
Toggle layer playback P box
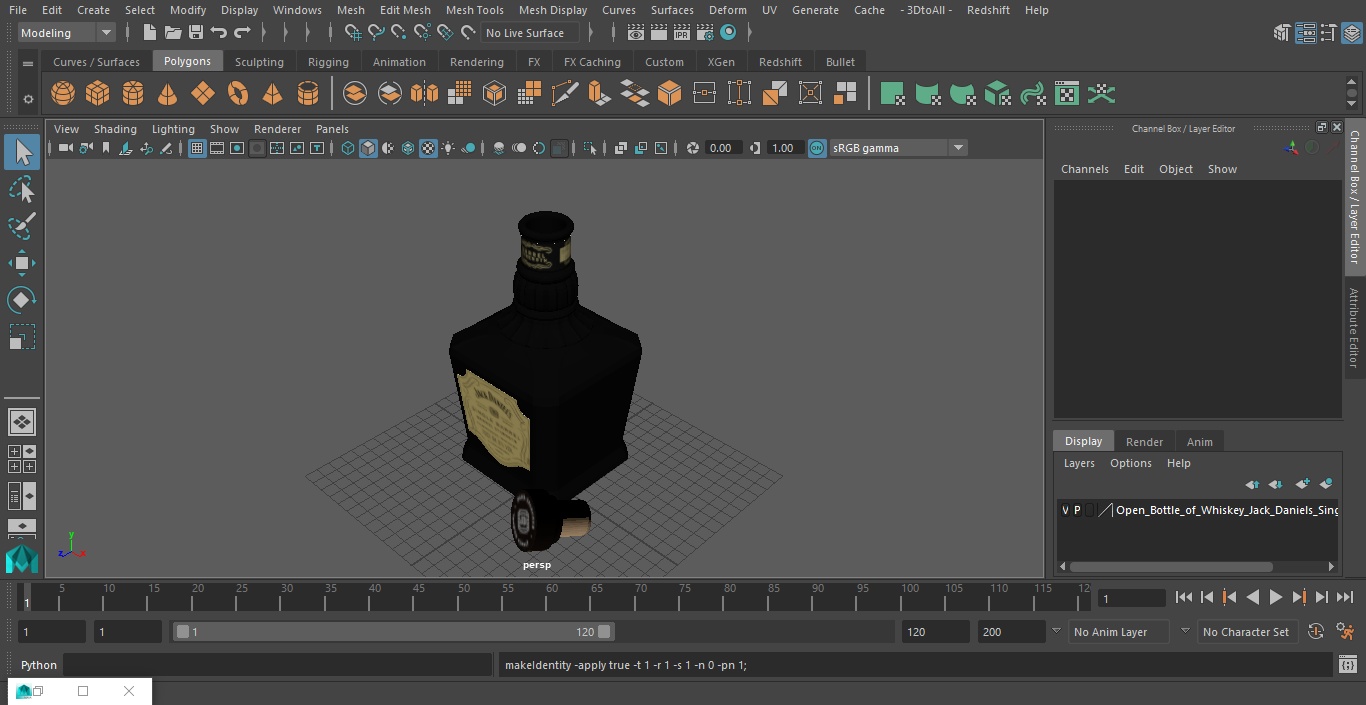[1077, 510]
